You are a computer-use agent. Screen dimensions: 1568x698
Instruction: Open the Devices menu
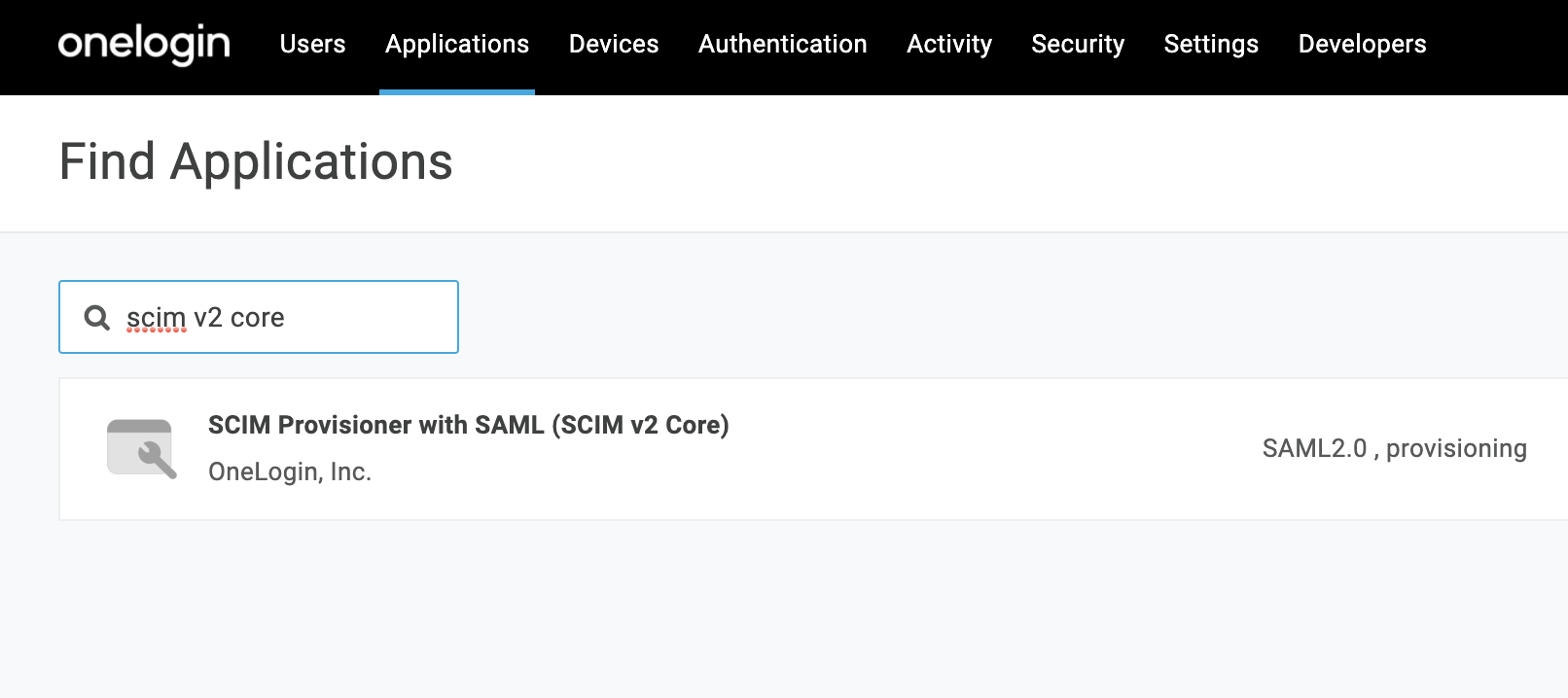click(614, 44)
